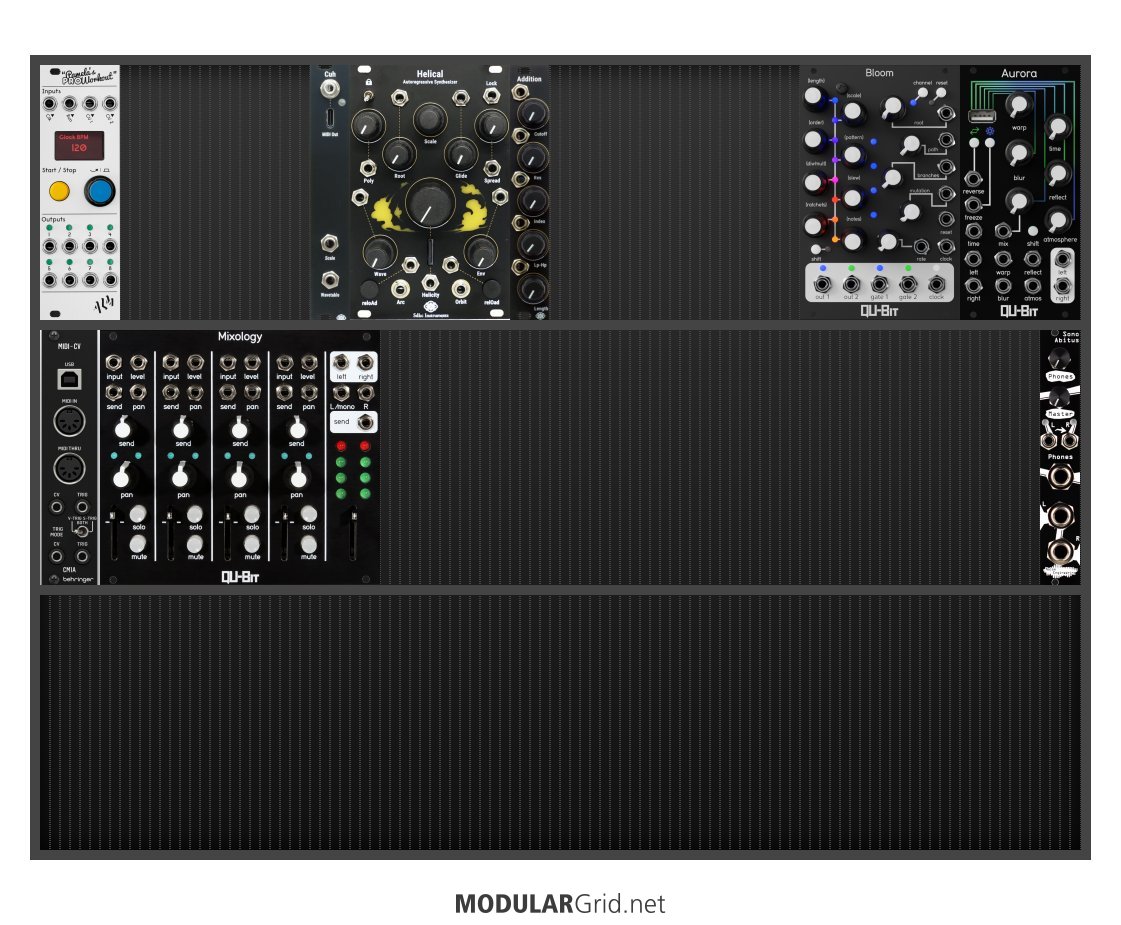Click the Cuh module Wavetable jack

click(330, 279)
